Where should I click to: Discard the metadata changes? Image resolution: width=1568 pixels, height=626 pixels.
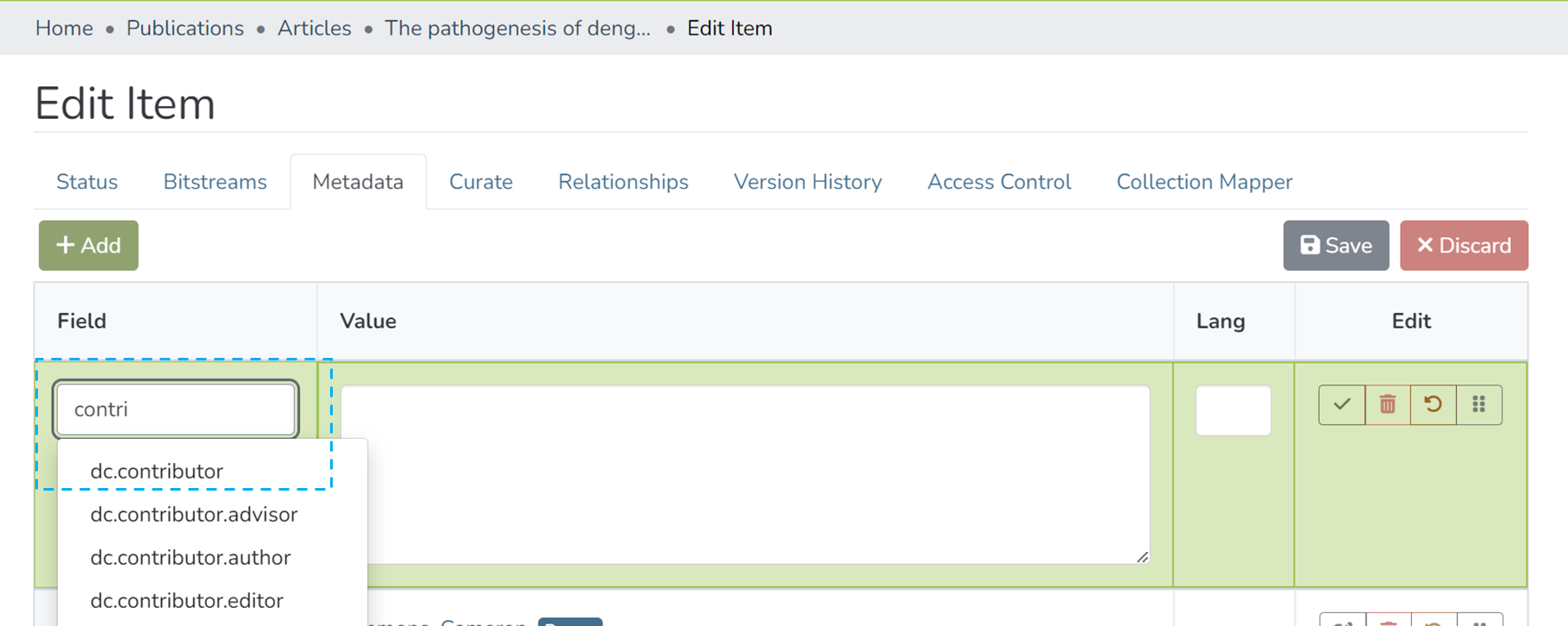click(1463, 246)
